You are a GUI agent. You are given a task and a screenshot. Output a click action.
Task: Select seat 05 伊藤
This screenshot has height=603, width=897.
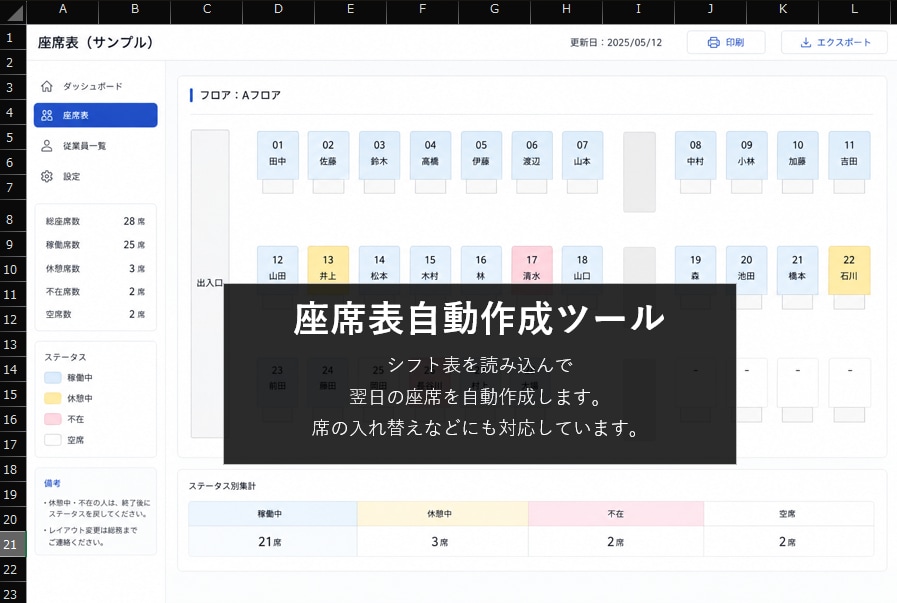[x=481, y=156]
